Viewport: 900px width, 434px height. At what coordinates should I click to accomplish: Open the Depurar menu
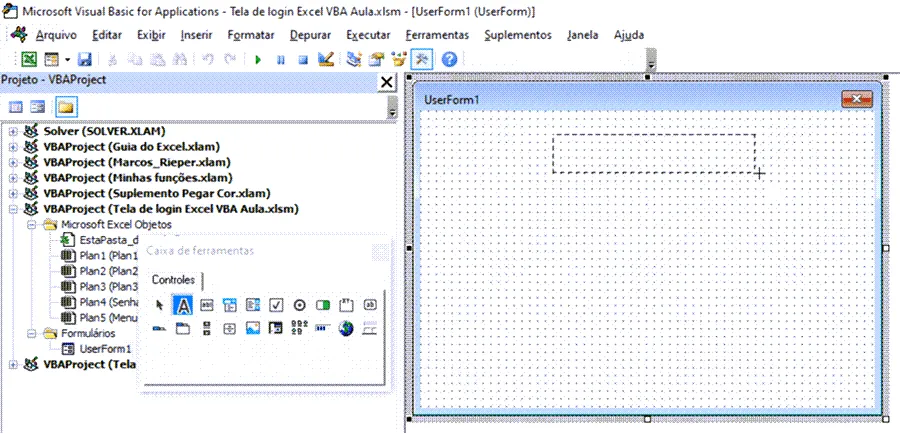(x=311, y=35)
